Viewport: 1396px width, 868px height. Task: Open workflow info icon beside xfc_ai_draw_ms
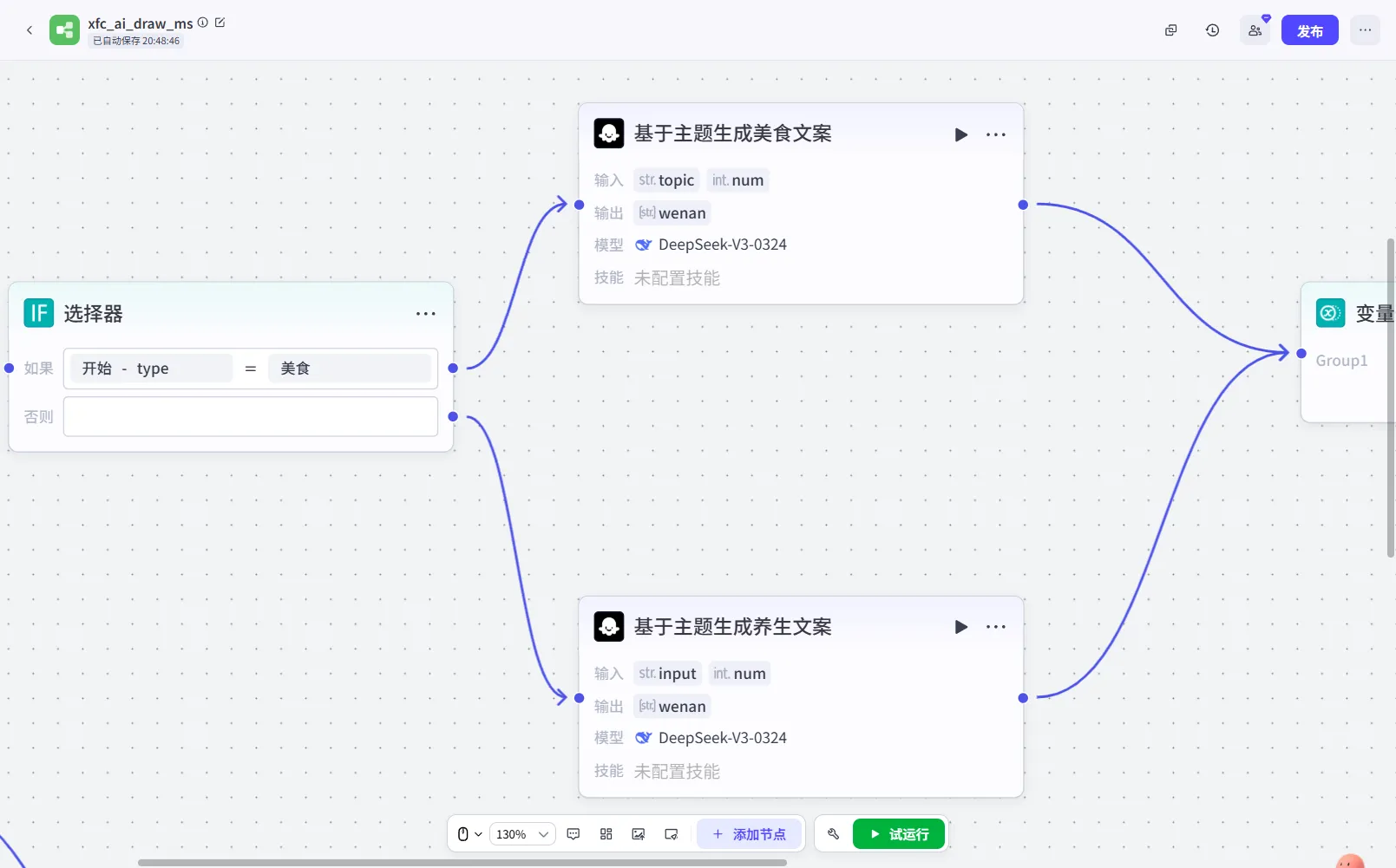click(203, 23)
